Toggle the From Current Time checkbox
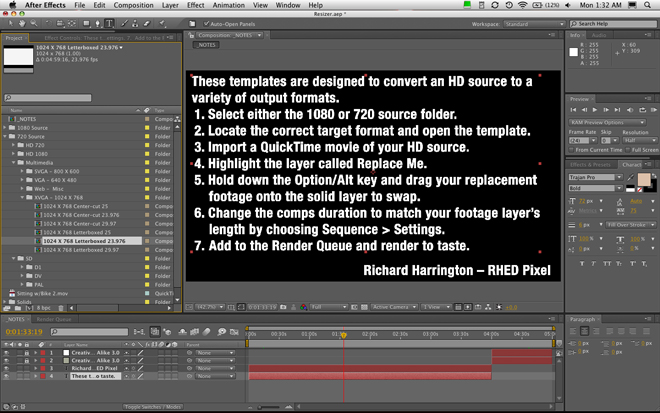 [x=572, y=149]
